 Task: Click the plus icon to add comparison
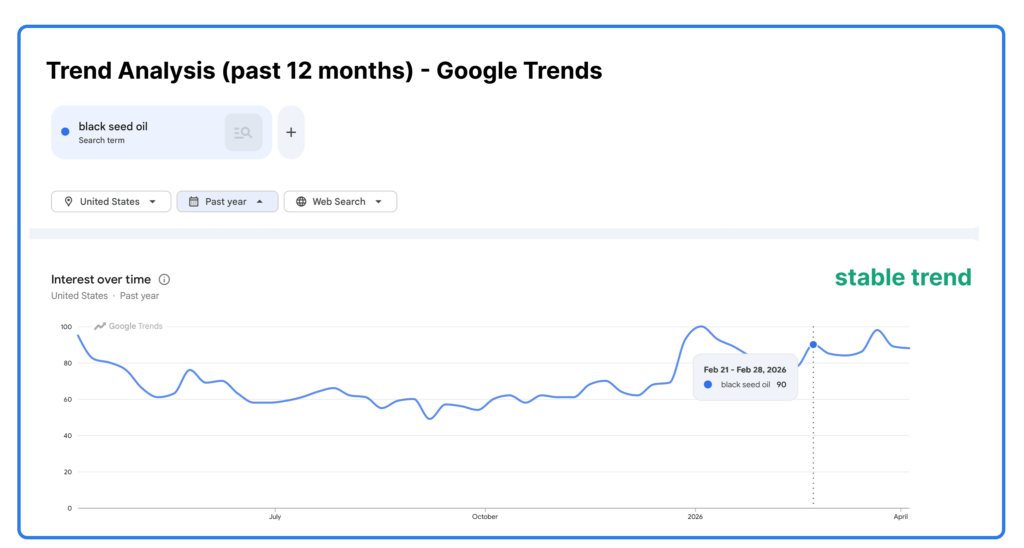(291, 132)
